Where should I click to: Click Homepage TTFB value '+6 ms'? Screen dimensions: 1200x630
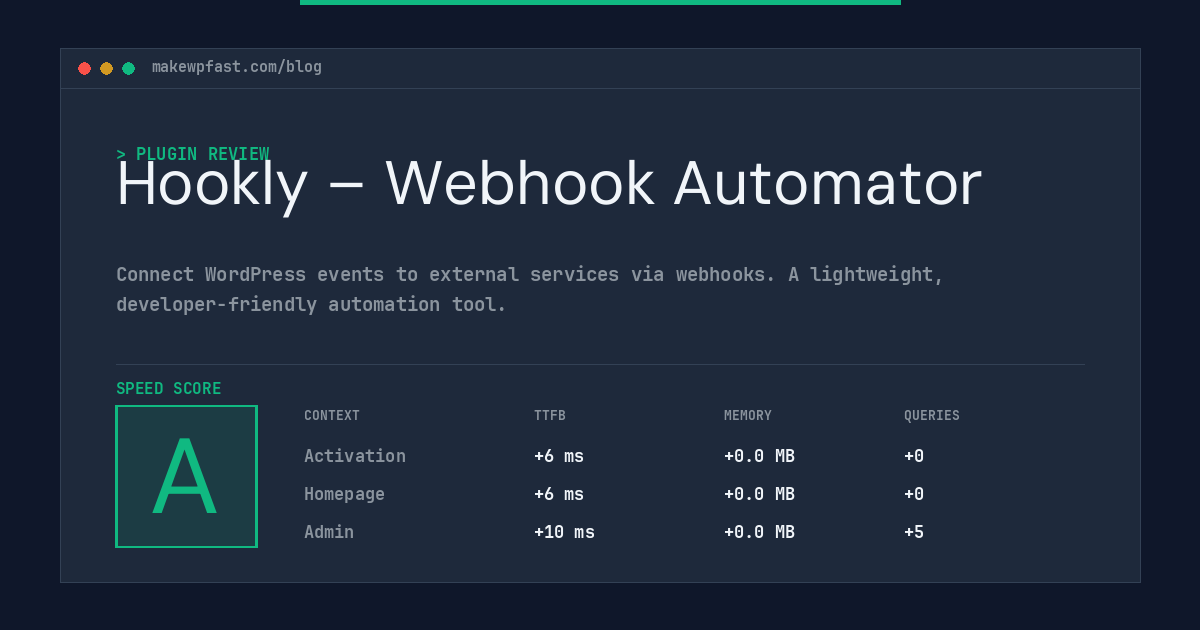click(559, 494)
